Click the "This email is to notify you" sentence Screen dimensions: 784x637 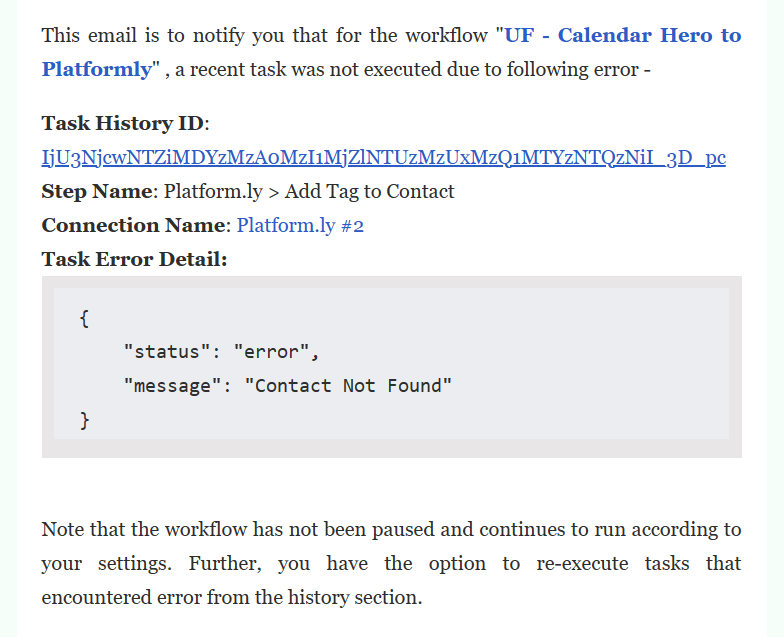392,52
